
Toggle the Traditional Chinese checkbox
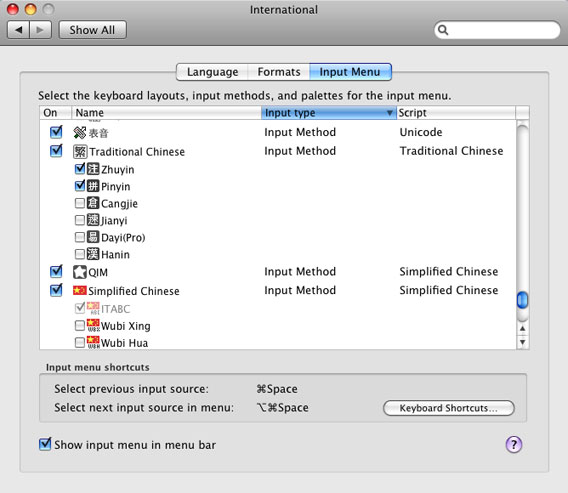click(56, 150)
